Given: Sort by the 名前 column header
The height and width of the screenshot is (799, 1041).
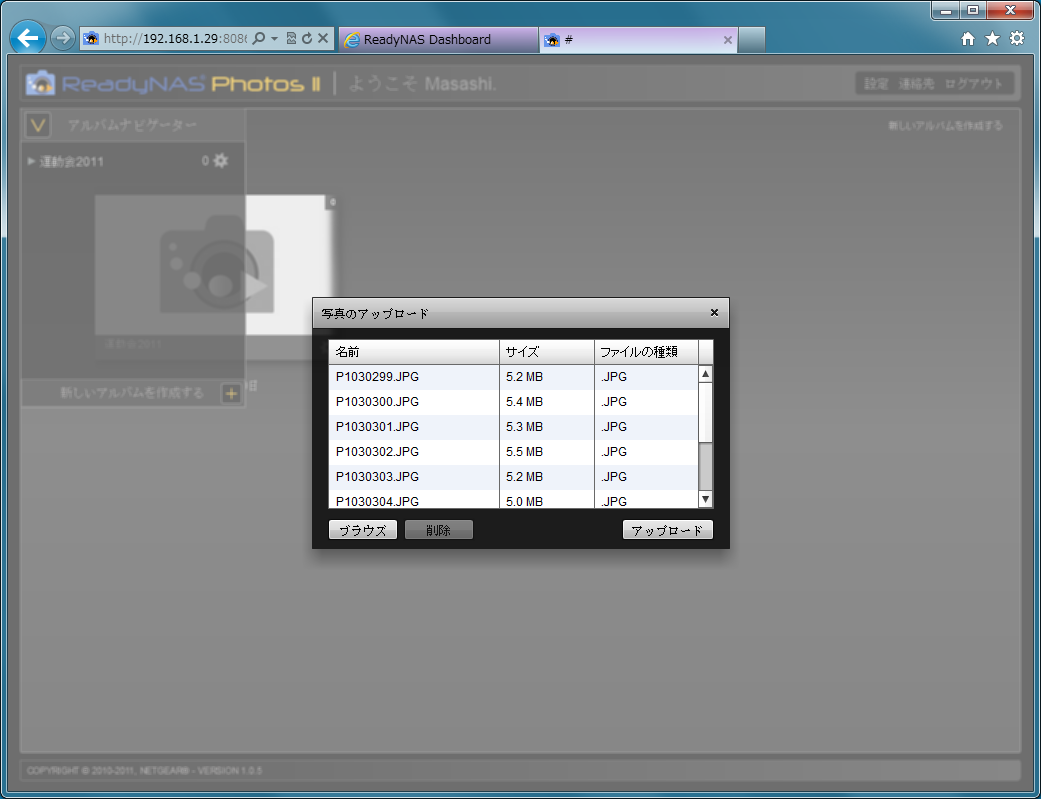Looking at the screenshot, I should (x=413, y=352).
